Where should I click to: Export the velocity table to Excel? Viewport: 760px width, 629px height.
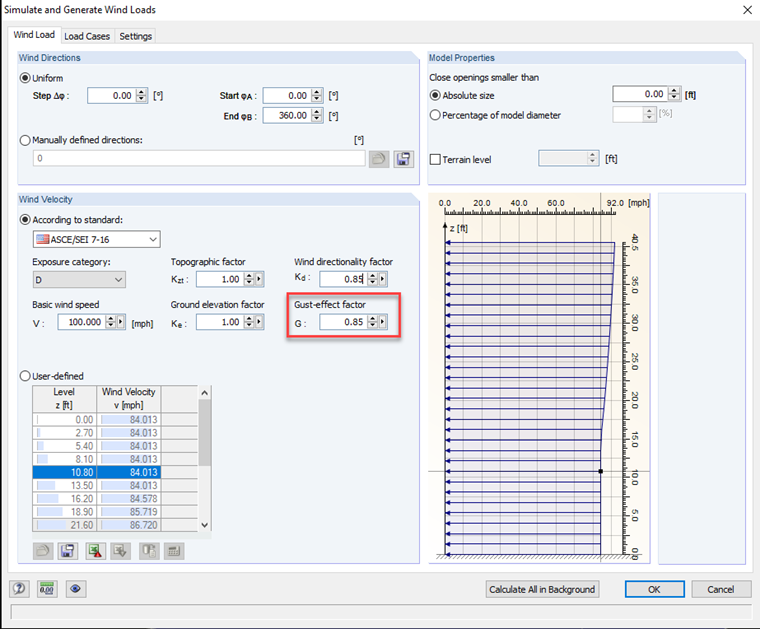(x=95, y=551)
